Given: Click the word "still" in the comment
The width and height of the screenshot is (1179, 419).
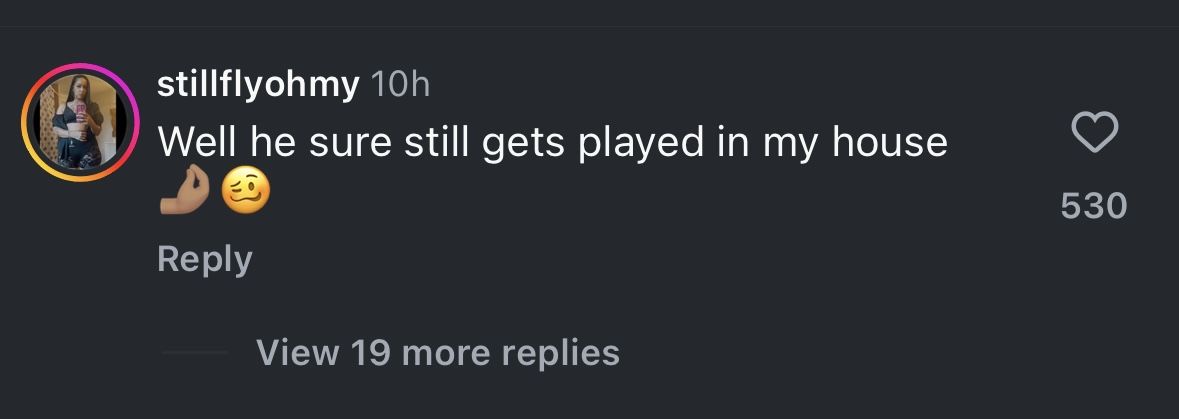Looking at the screenshot, I should point(435,143).
